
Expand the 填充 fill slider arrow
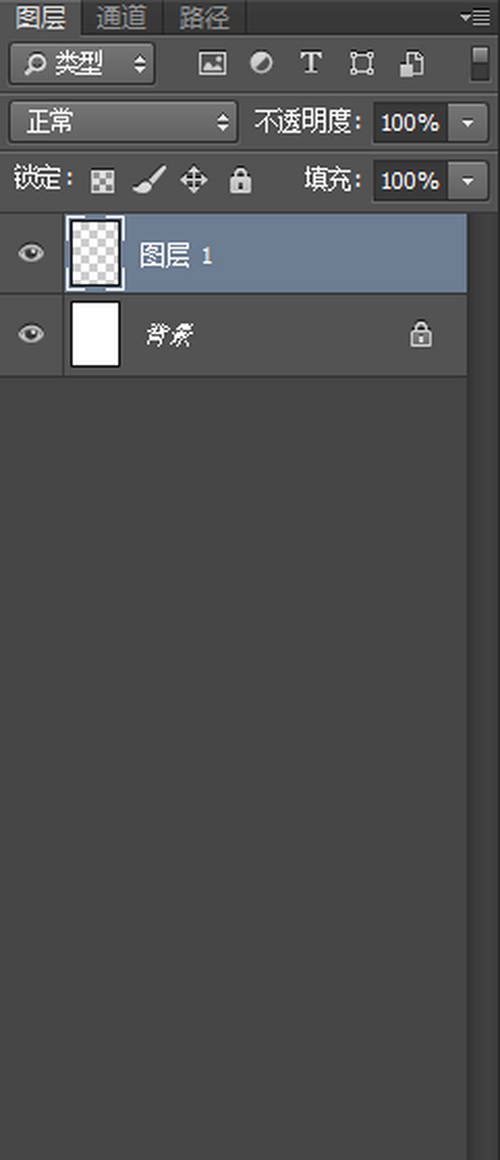tap(467, 181)
